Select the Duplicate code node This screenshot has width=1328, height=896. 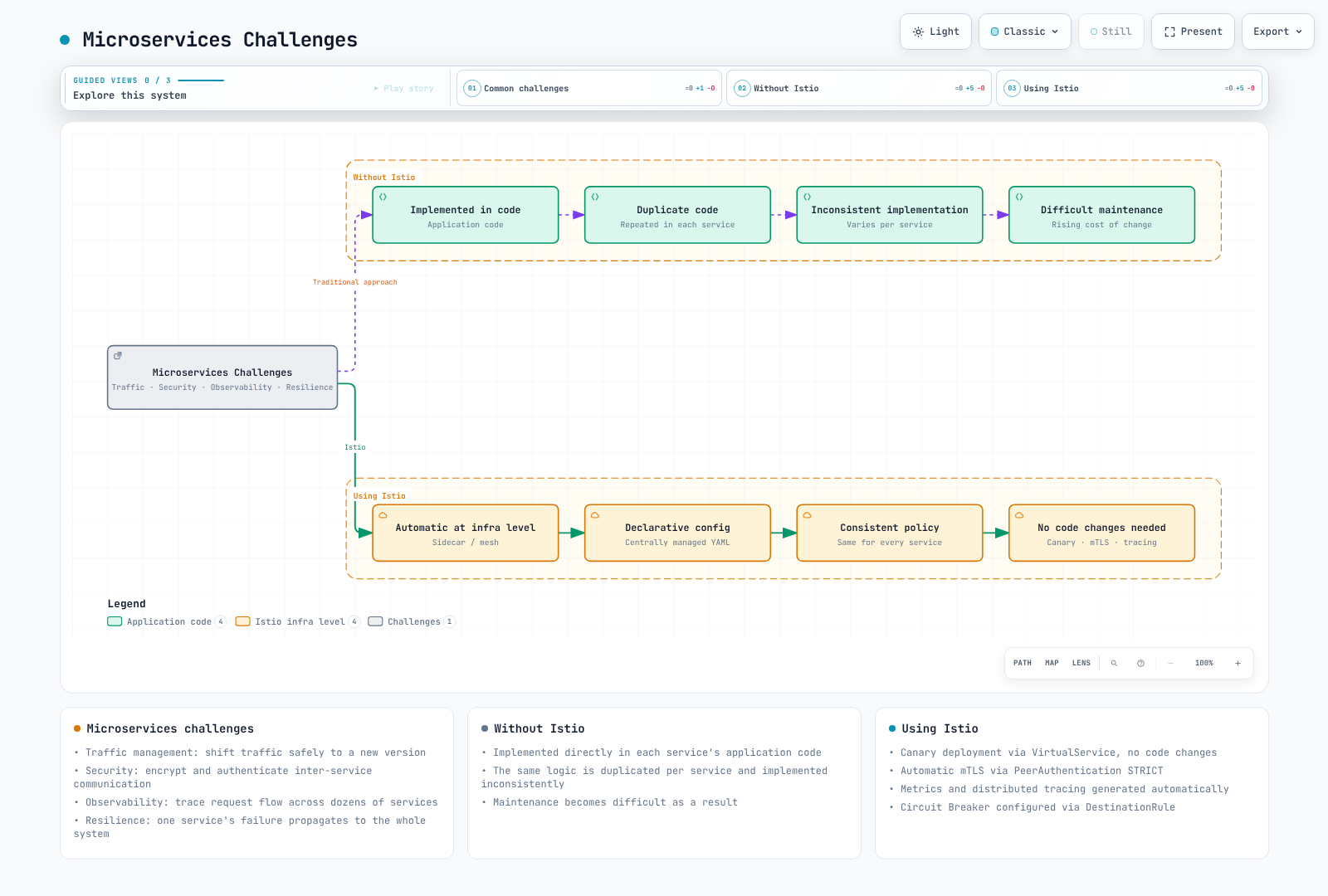[x=677, y=215]
